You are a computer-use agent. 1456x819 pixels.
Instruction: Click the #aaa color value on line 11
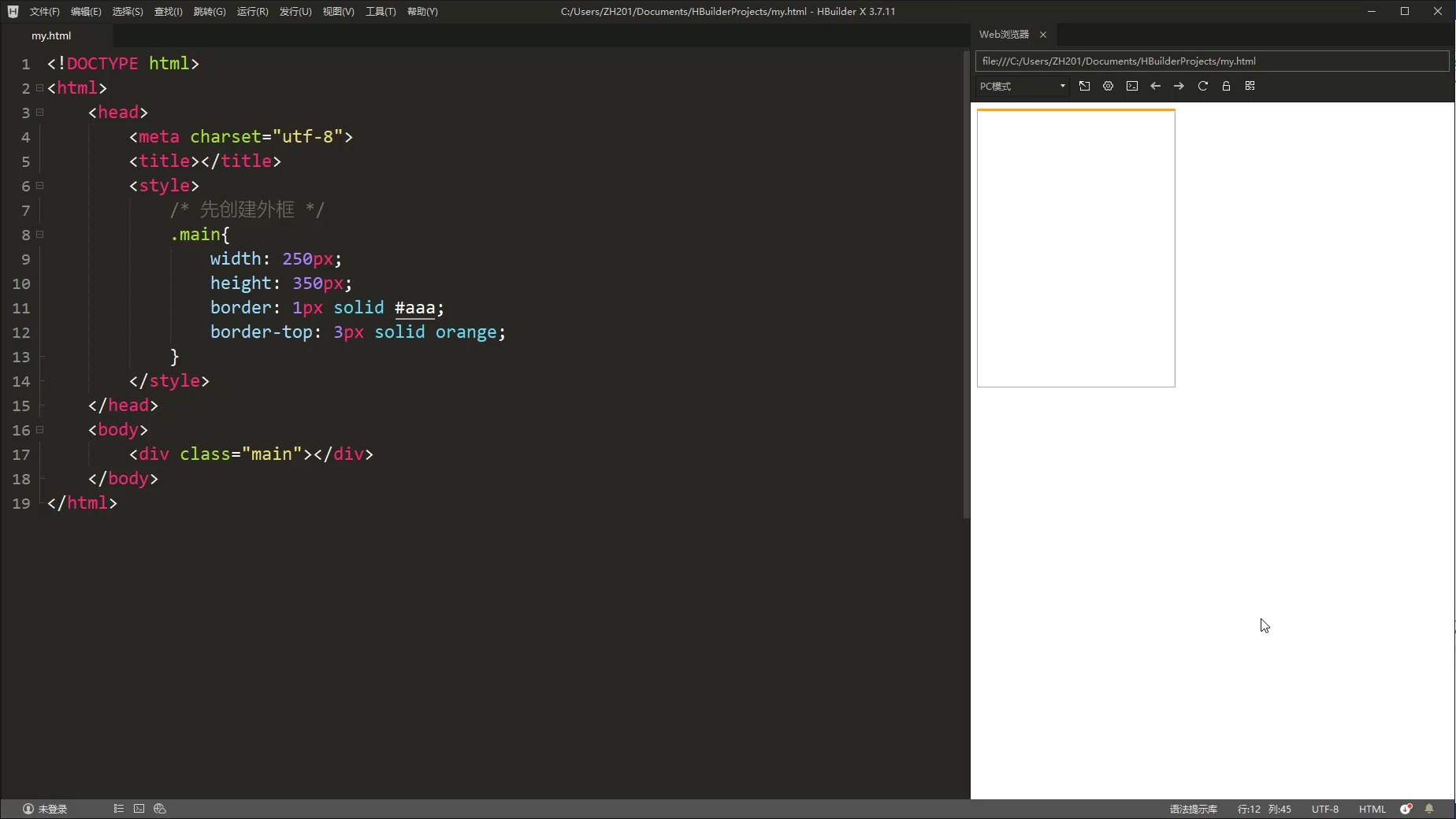(x=414, y=308)
